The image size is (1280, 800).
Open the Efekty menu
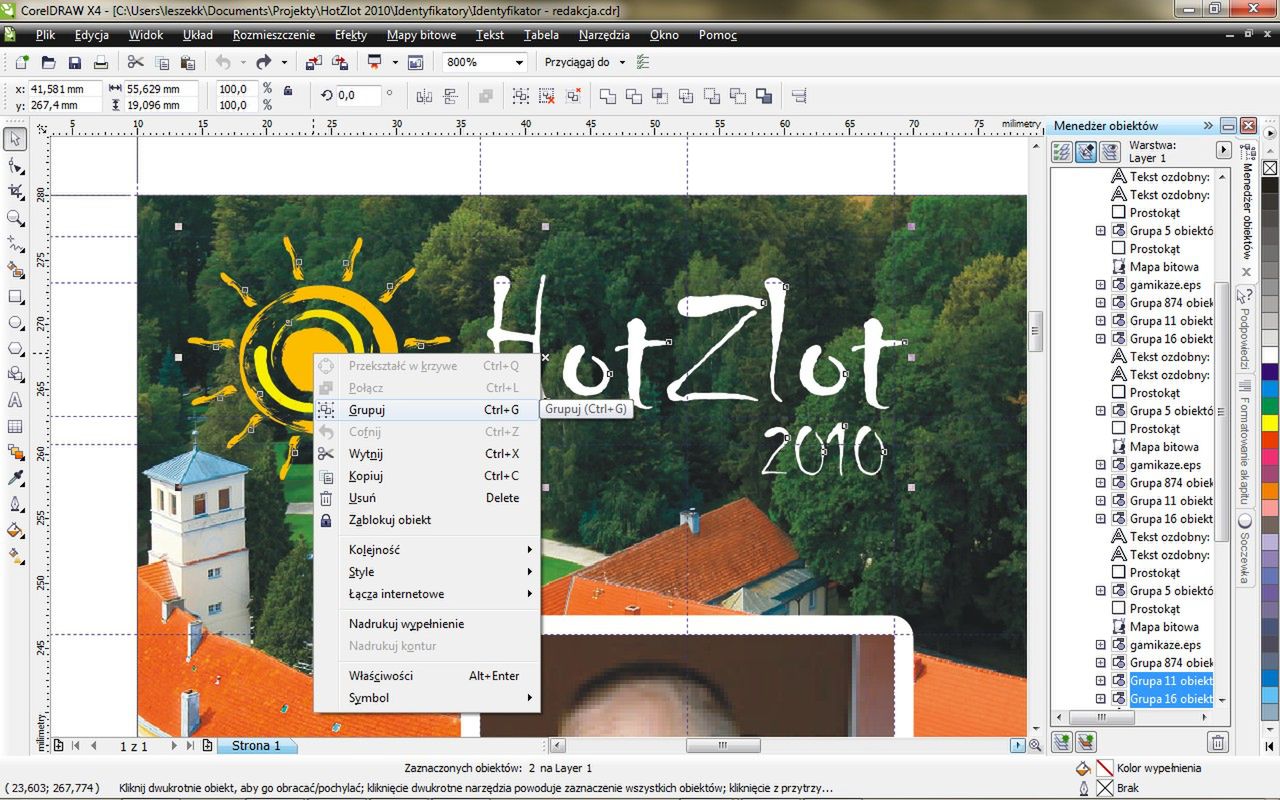(x=351, y=35)
